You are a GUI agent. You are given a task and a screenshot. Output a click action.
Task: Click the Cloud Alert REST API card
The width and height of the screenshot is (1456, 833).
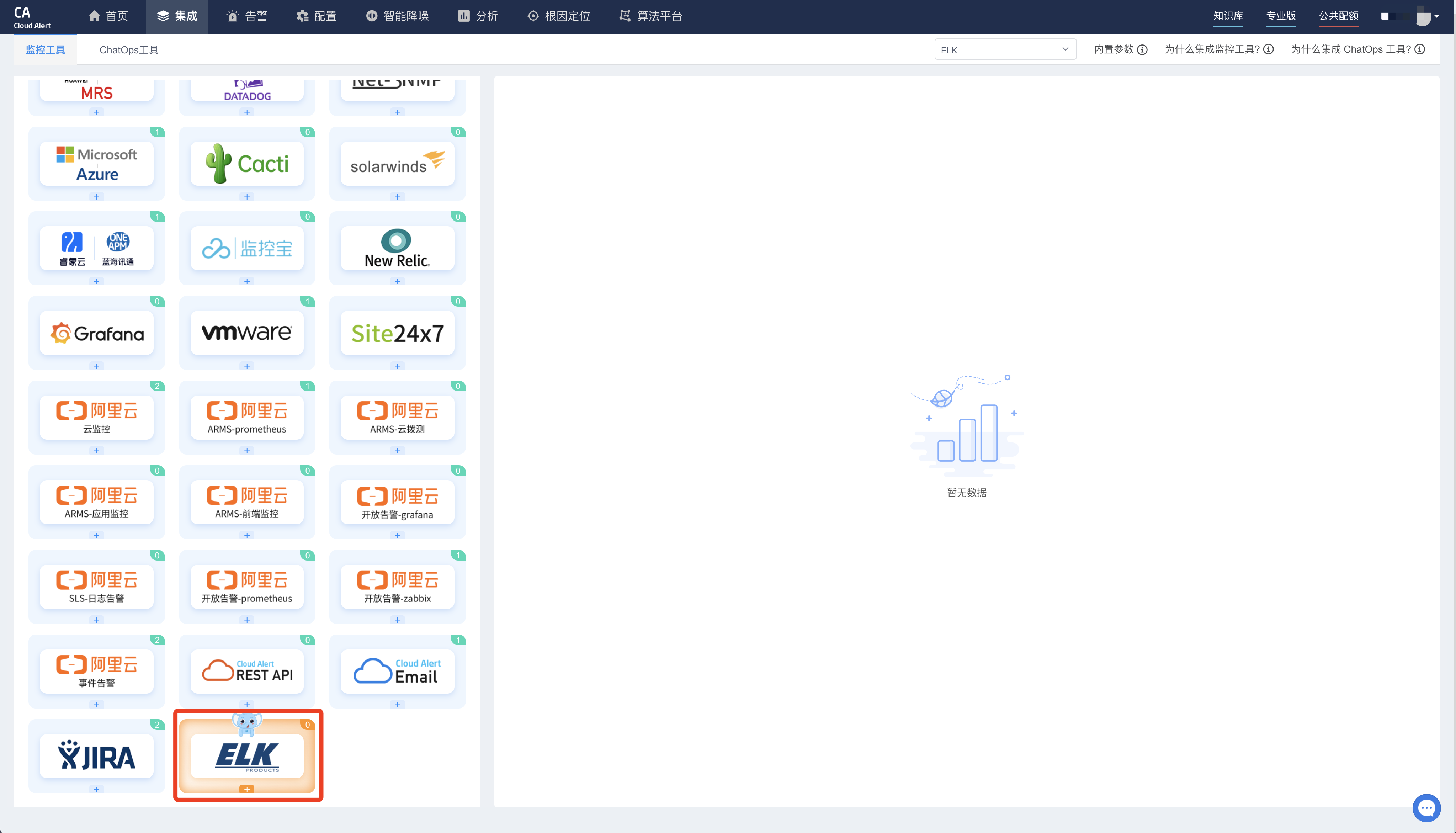(246, 672)
